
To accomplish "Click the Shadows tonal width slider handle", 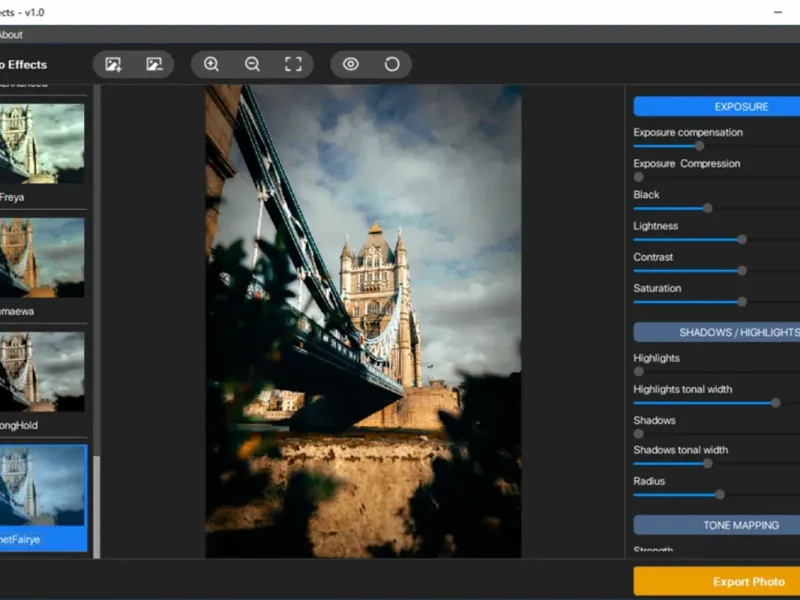I will pos(708,463).
